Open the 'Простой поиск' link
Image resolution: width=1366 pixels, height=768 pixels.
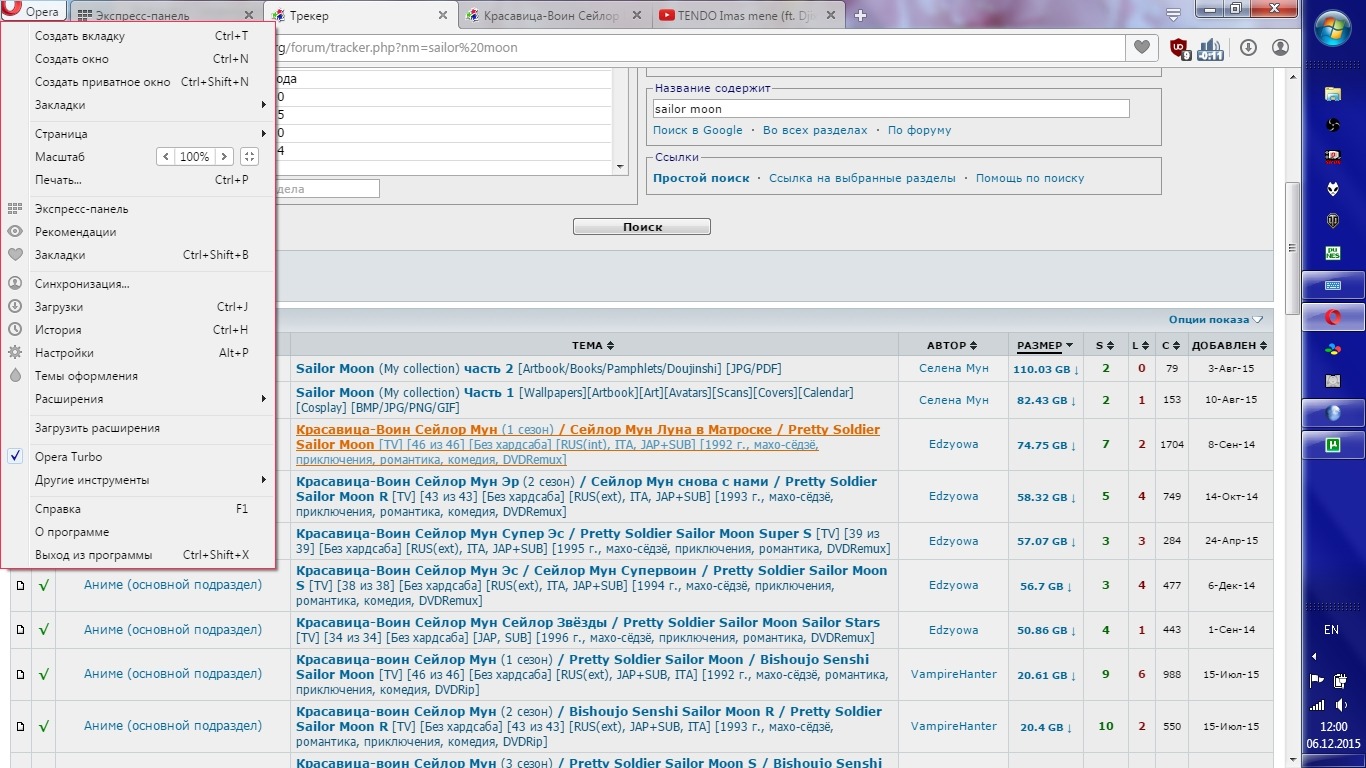701,178
